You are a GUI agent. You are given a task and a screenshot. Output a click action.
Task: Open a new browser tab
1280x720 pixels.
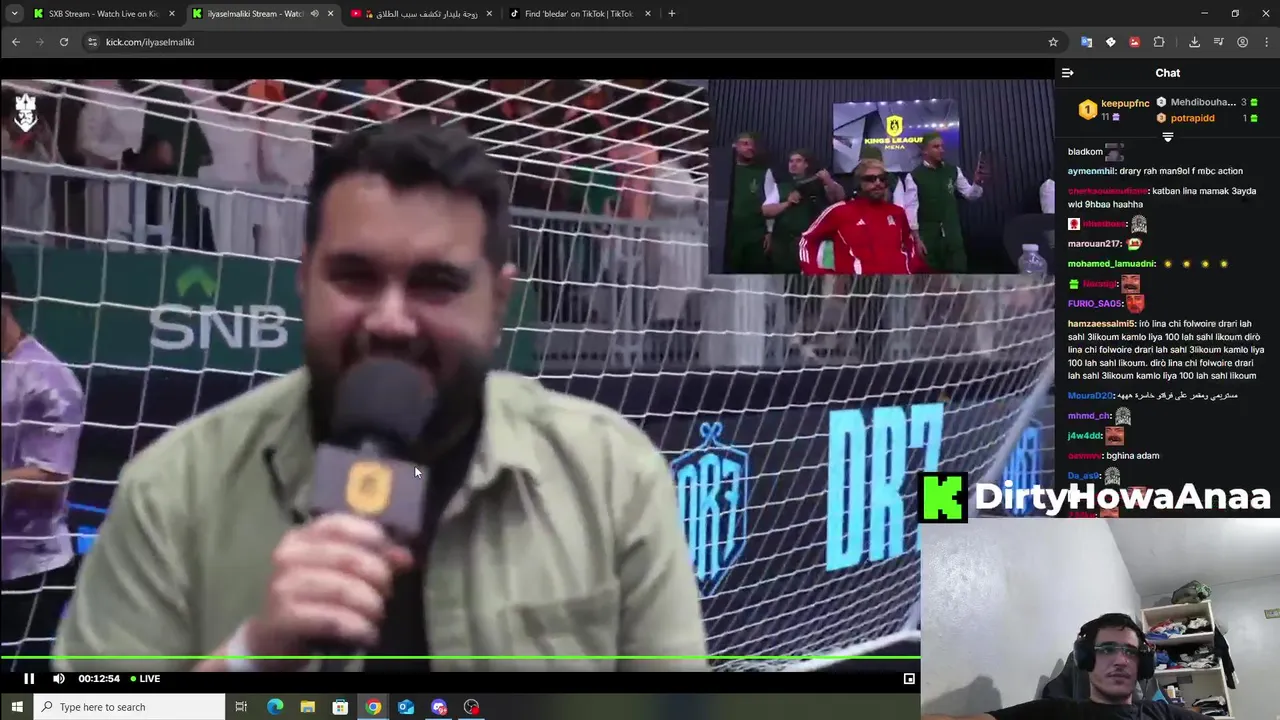(x=671, y=14)
